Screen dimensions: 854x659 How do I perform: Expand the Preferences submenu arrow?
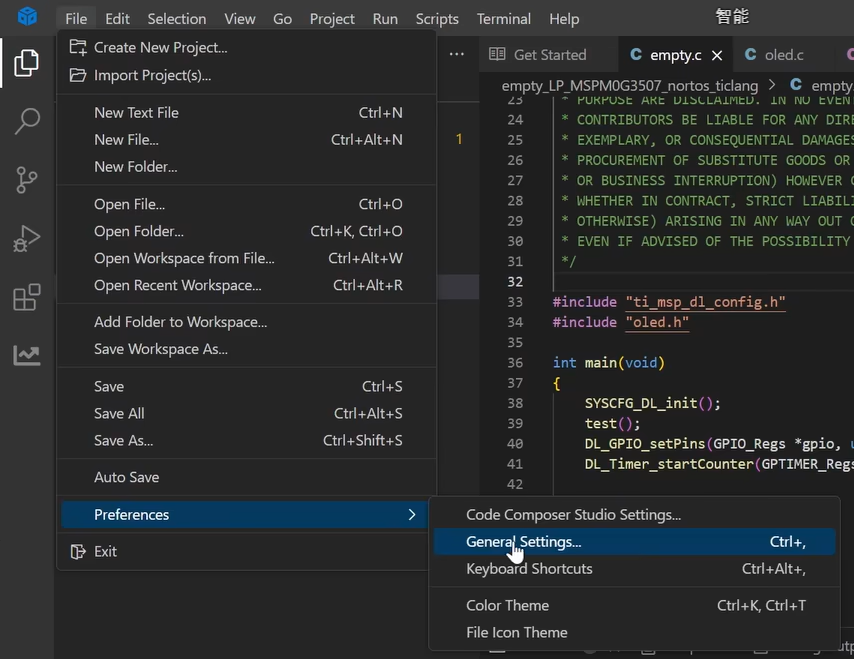pyautogui.click(x=411, y=514)
